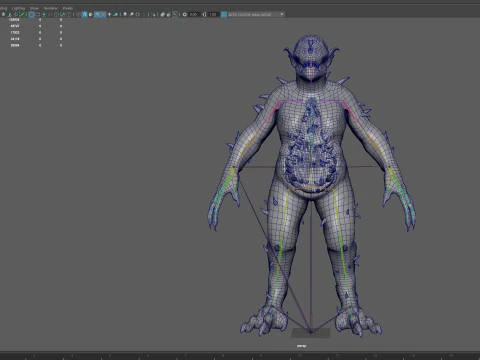Screen dimensions: 480x360
Task: Switch viewport to Wireframe shading
Action: pyautogui.click(x=78, y=14)
